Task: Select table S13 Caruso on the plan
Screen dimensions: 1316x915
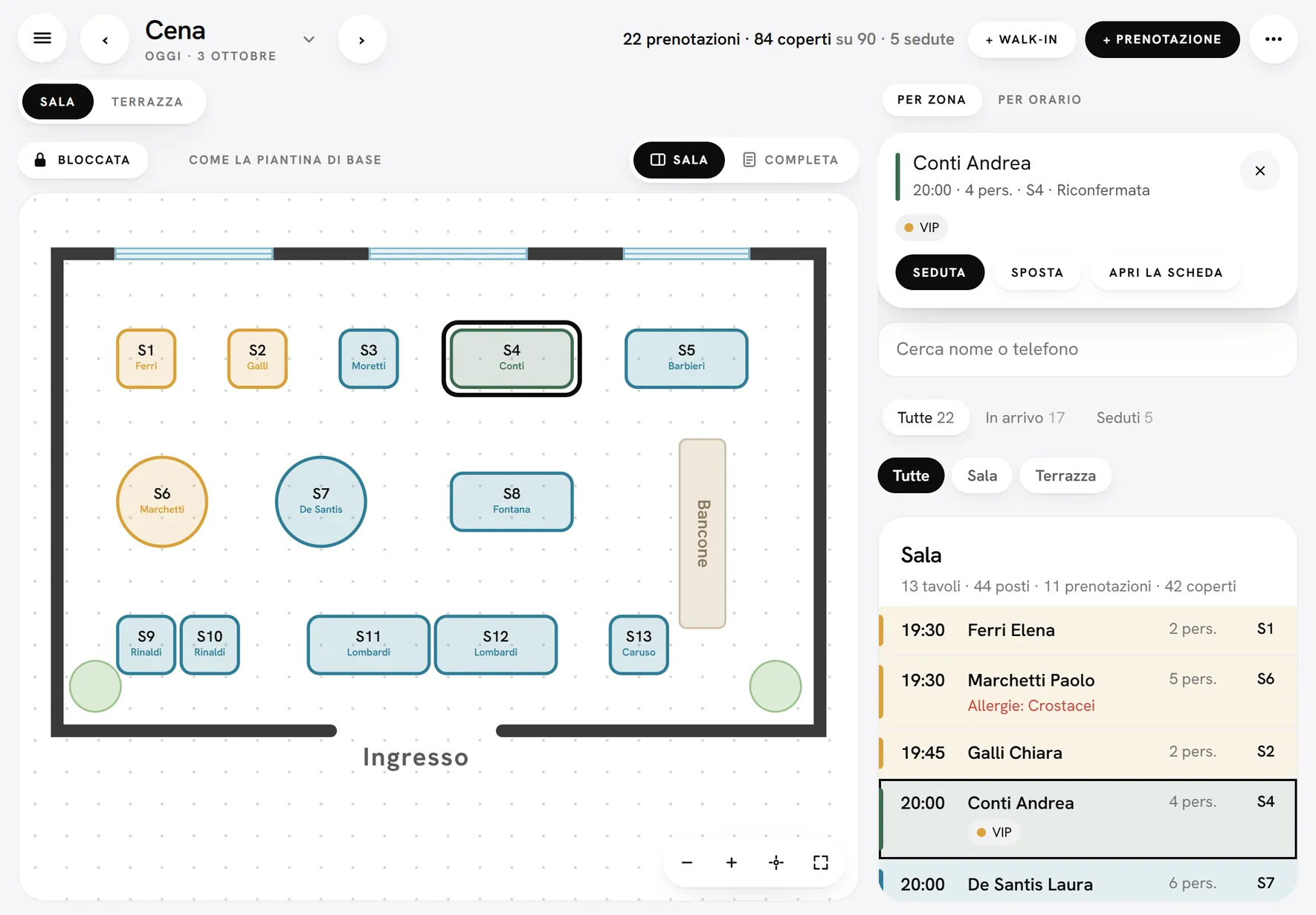Action: 639,644
